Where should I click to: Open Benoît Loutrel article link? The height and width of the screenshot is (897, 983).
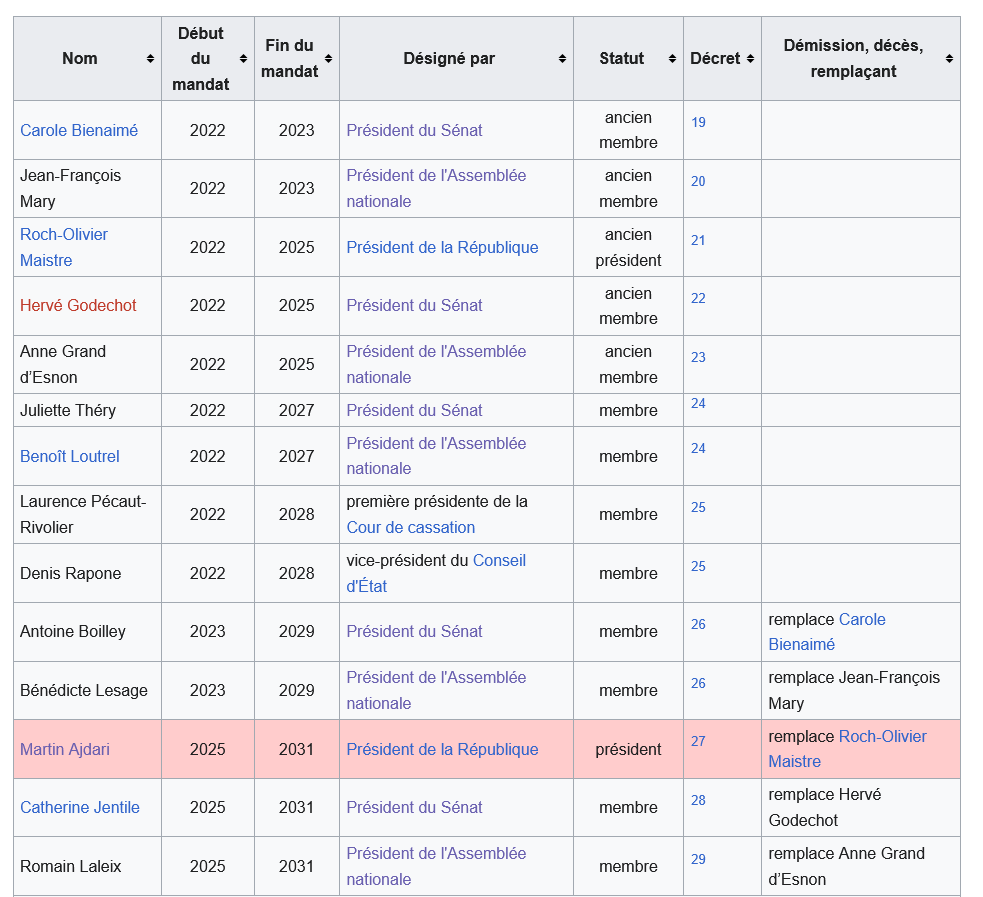coord(70,456)
